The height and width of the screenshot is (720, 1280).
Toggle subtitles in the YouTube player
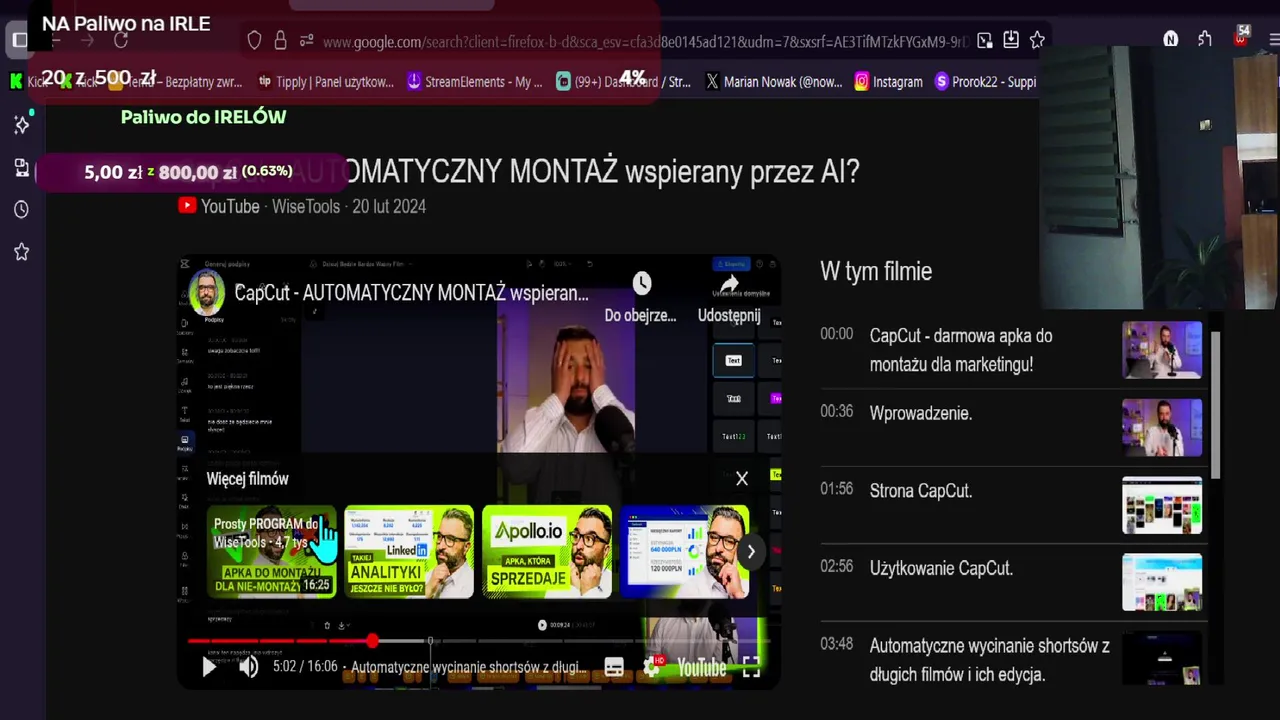click(614, 667)
